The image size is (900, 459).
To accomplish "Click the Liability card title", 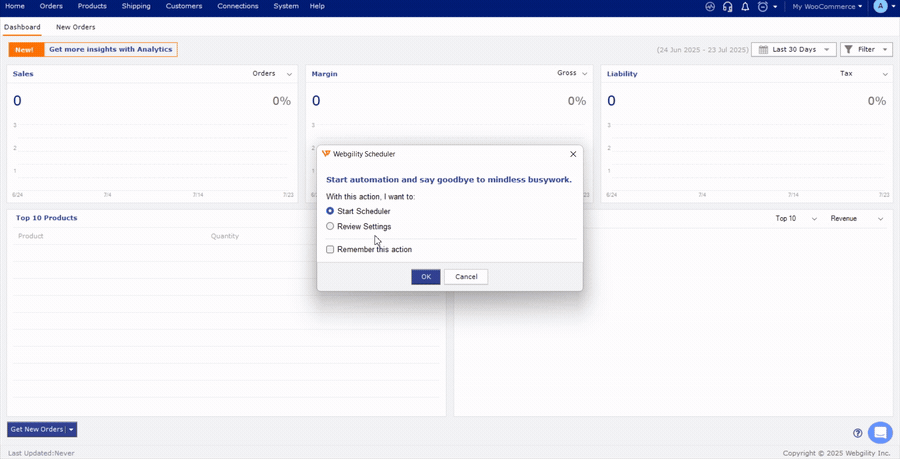I will (622, 74).
